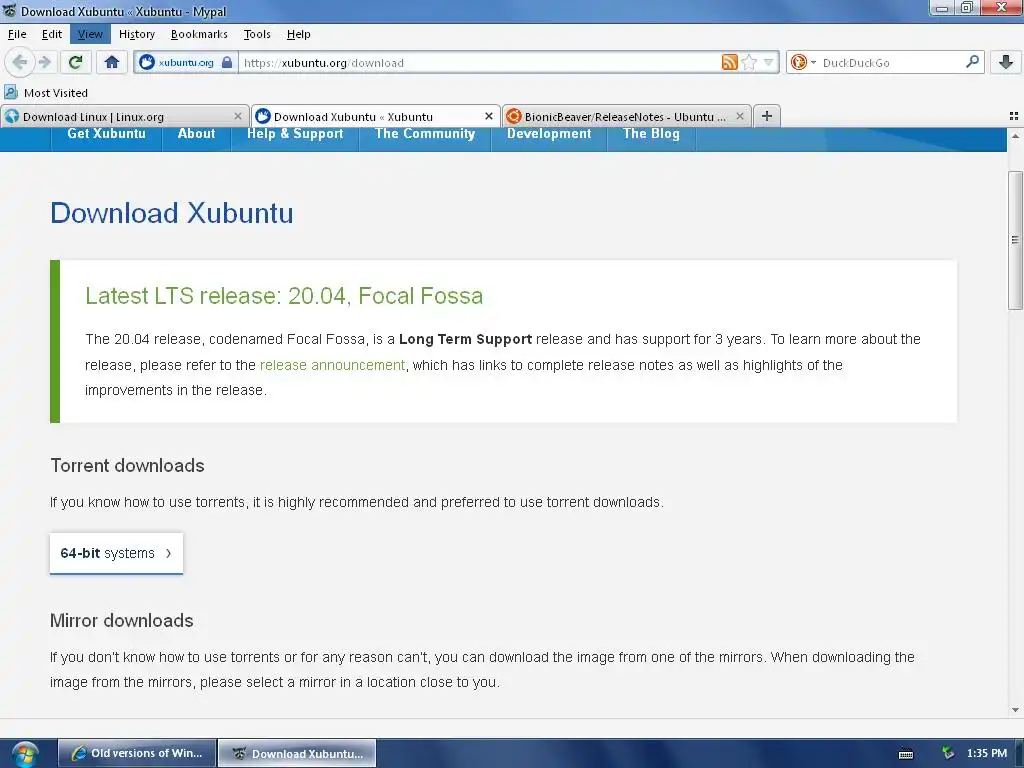The image size is (1024, 768).
Task: Open the Downloads arrow button
Action: click(x=1006, y=63)
